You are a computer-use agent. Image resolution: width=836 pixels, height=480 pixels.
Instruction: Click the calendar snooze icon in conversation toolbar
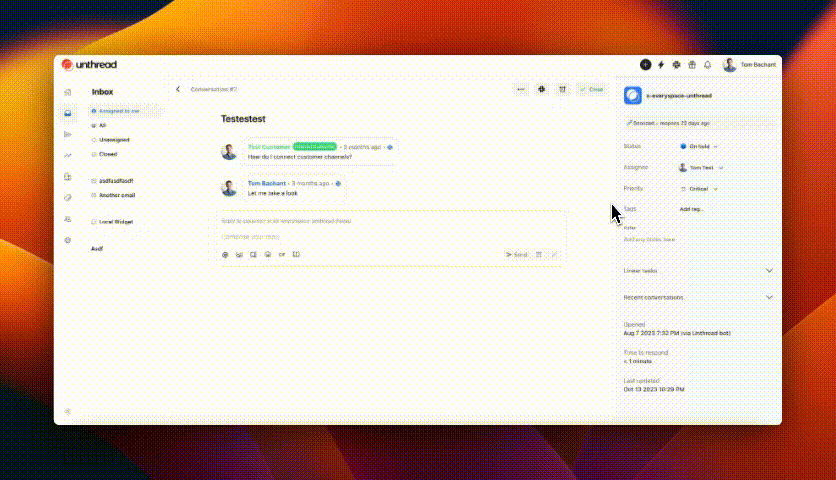[562, 90]
